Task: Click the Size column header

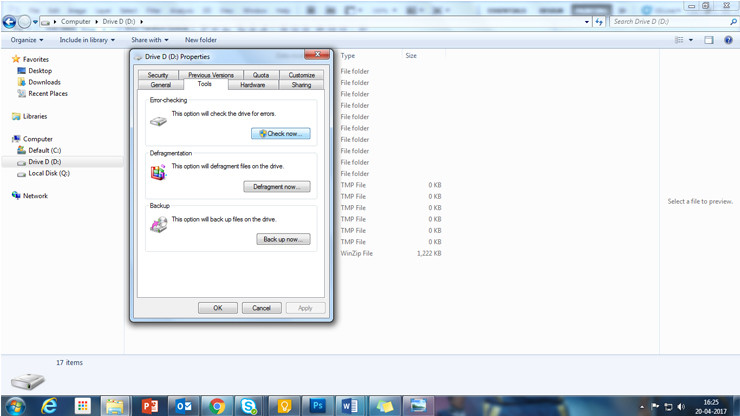Action: [411, 56]
